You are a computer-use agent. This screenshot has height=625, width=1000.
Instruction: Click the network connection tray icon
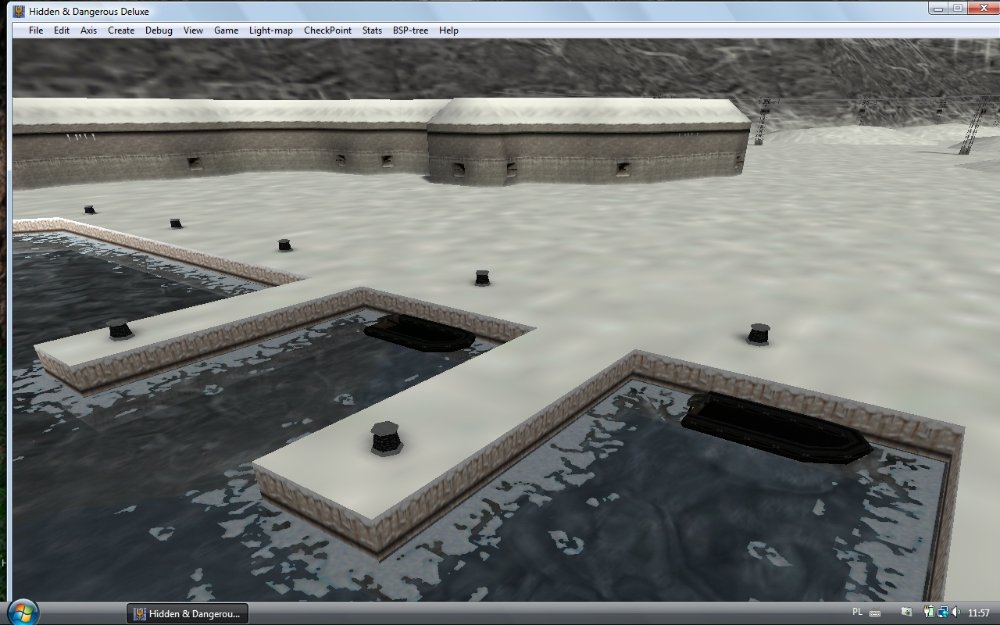click(941, 612)
